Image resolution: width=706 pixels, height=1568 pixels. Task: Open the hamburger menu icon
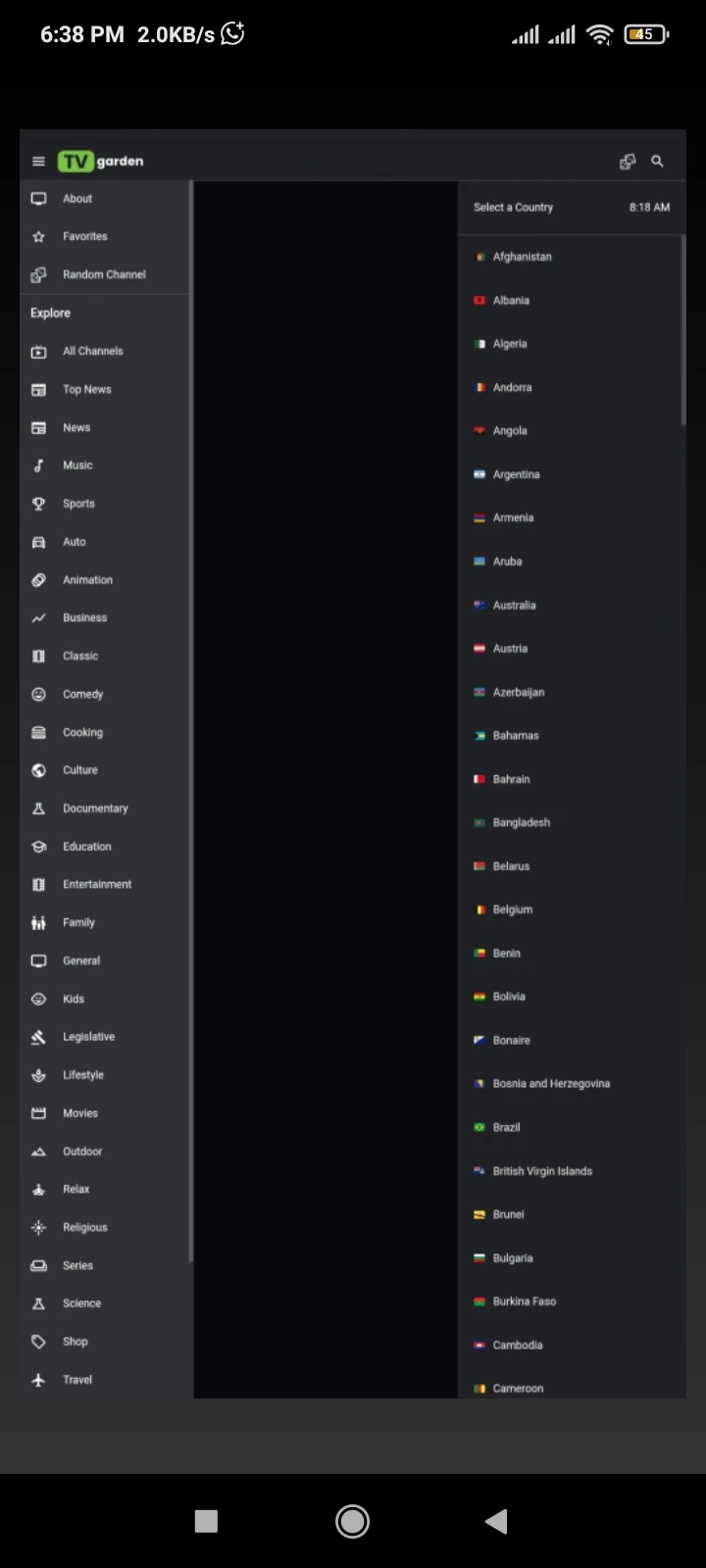[38, 162]
